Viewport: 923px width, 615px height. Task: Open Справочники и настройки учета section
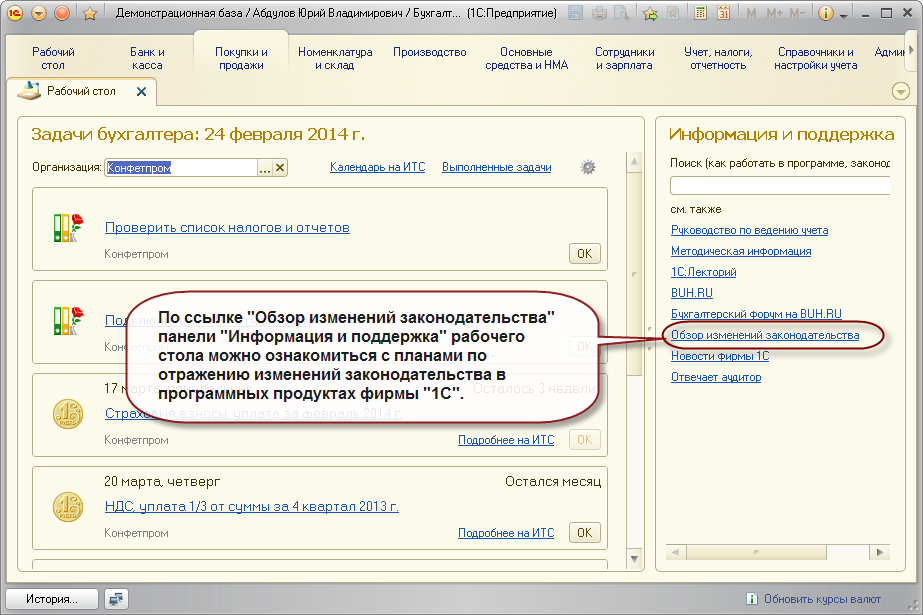point(815,59)
